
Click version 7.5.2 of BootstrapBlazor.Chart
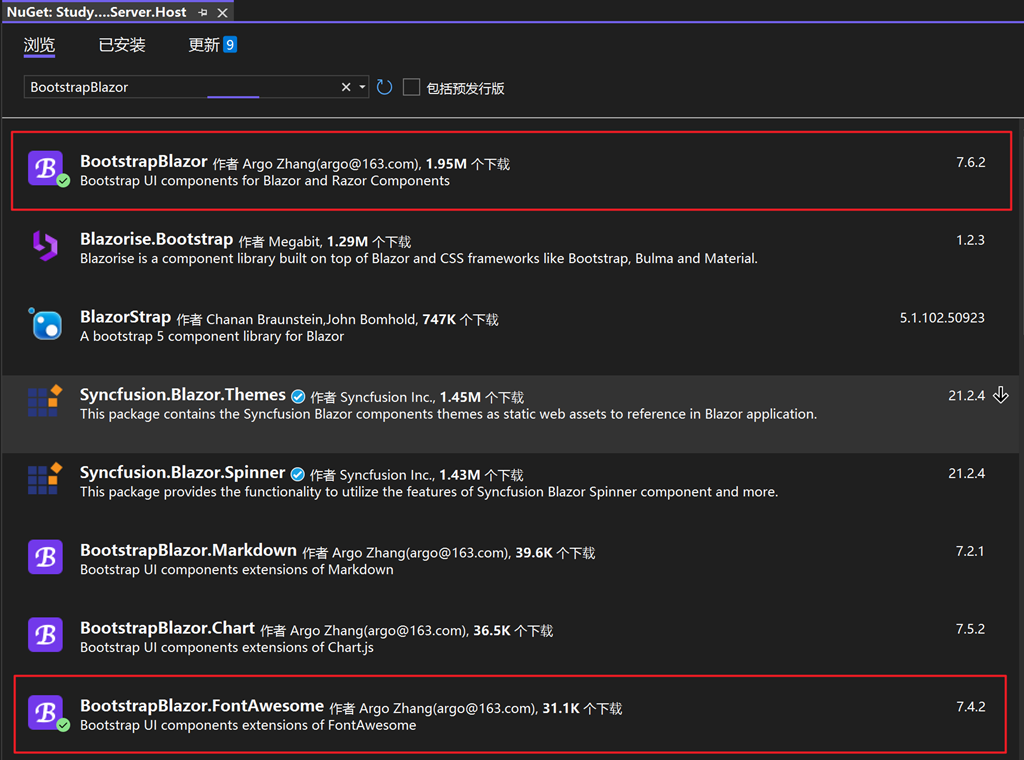pyautogui.click(x=970, y=629)
